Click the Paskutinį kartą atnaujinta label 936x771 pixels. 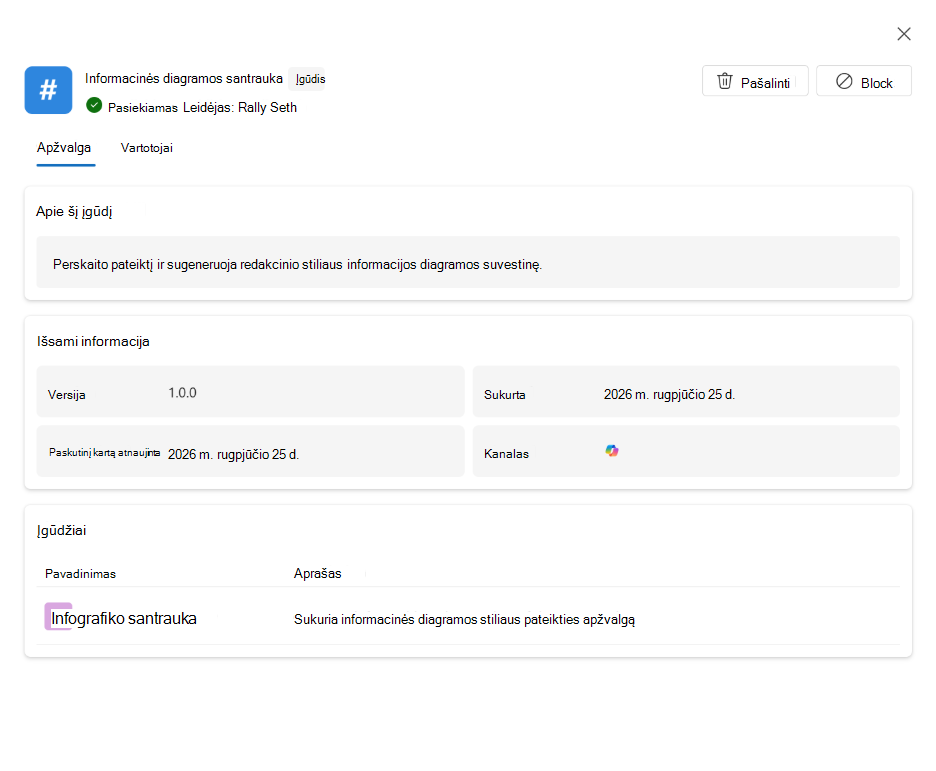click(104, 452)
